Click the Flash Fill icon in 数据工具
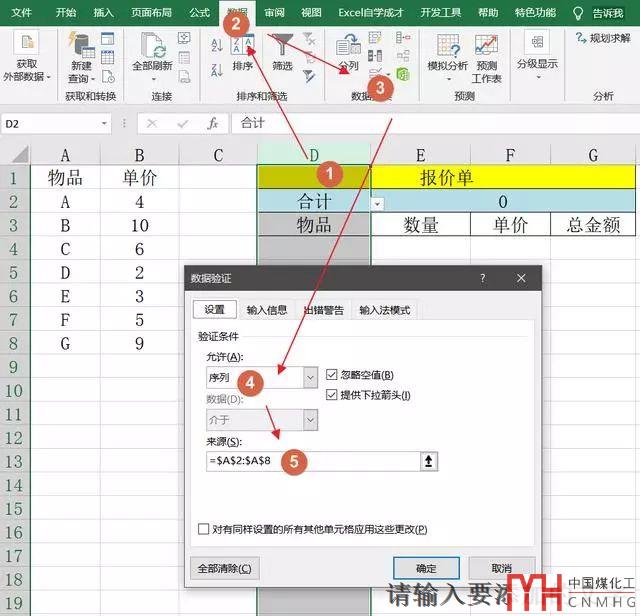 coord(375,38)
